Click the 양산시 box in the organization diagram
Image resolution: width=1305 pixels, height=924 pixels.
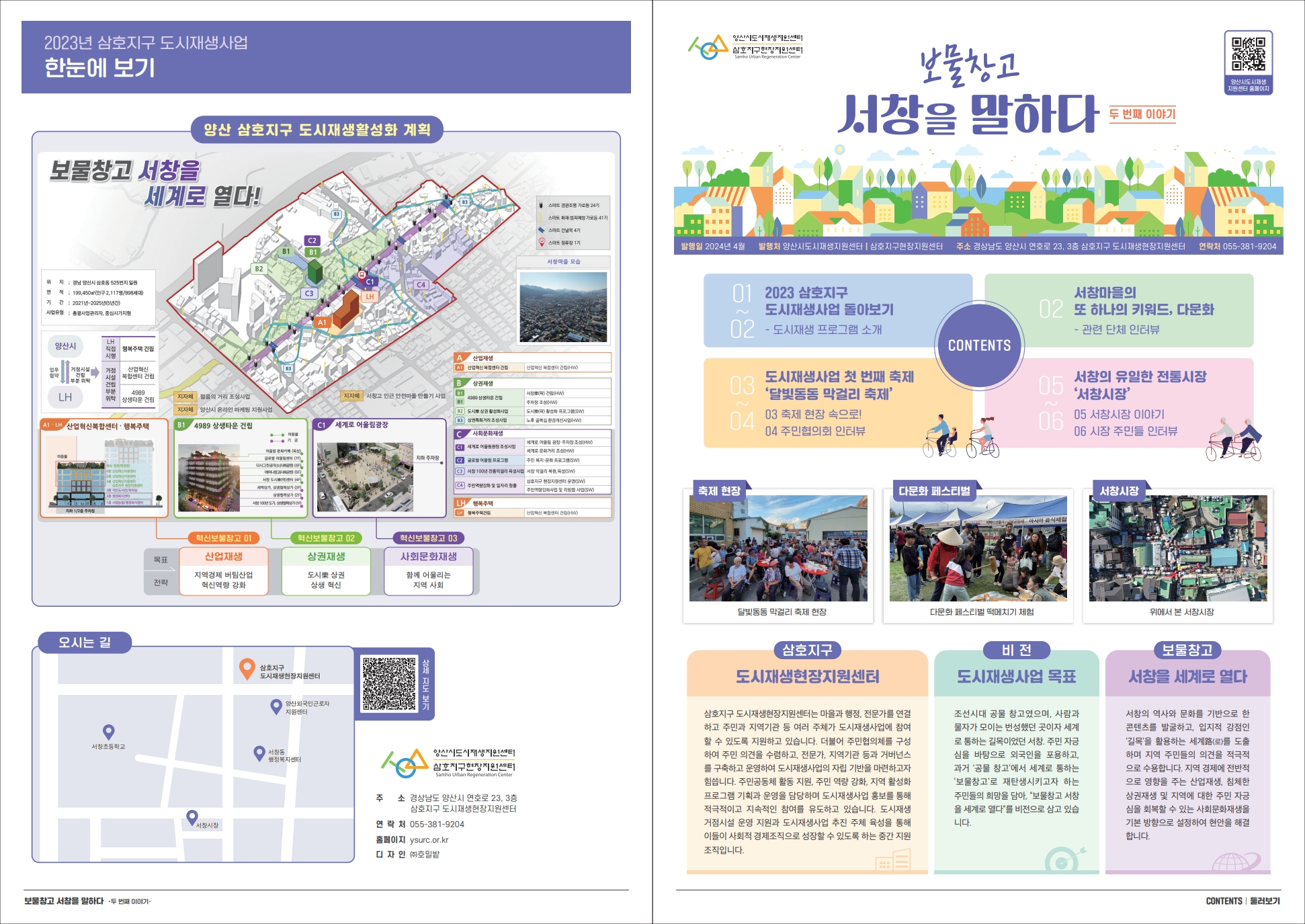click(65, 346)
